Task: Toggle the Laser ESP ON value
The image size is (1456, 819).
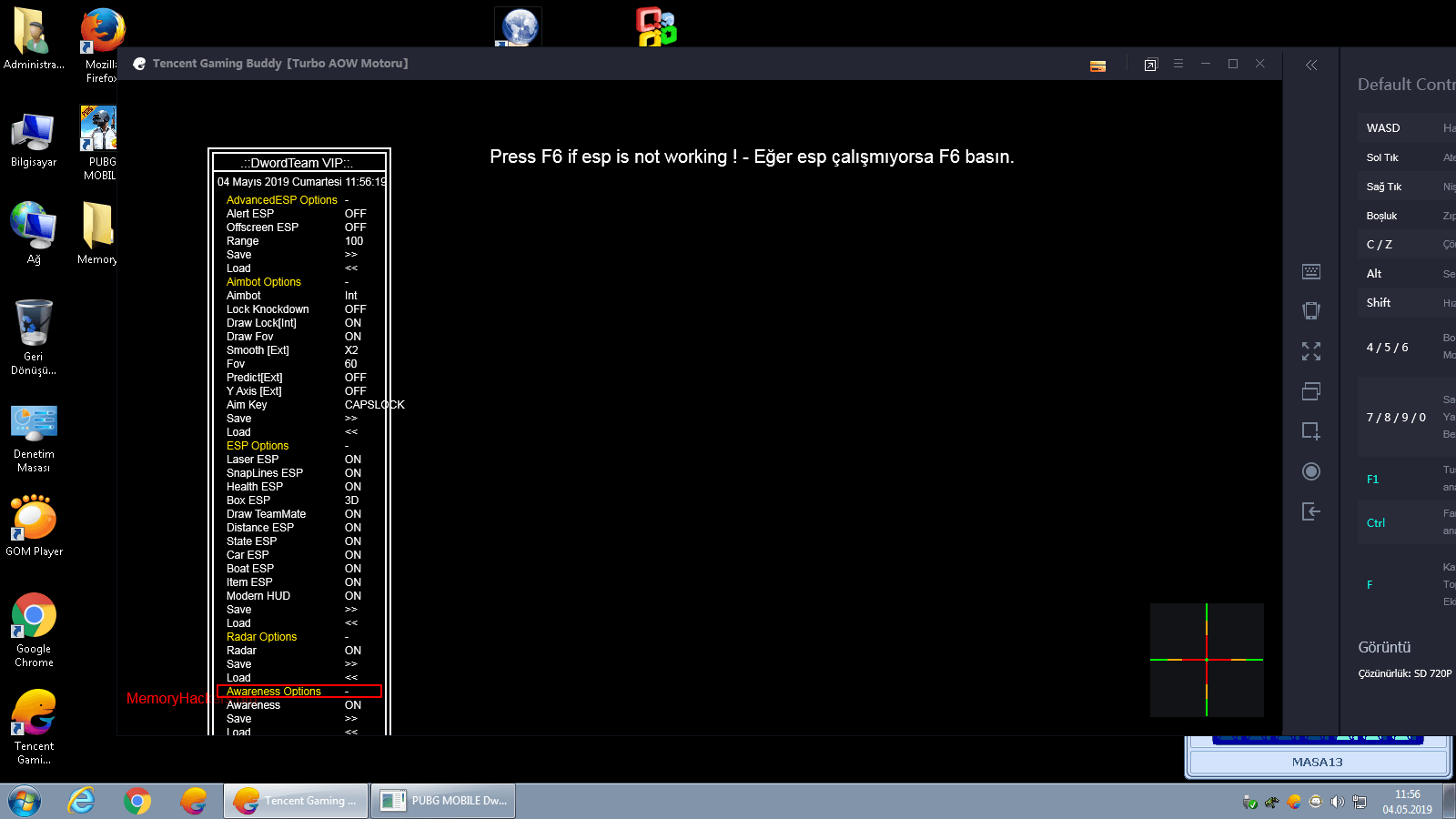Action: click(353, 460)
